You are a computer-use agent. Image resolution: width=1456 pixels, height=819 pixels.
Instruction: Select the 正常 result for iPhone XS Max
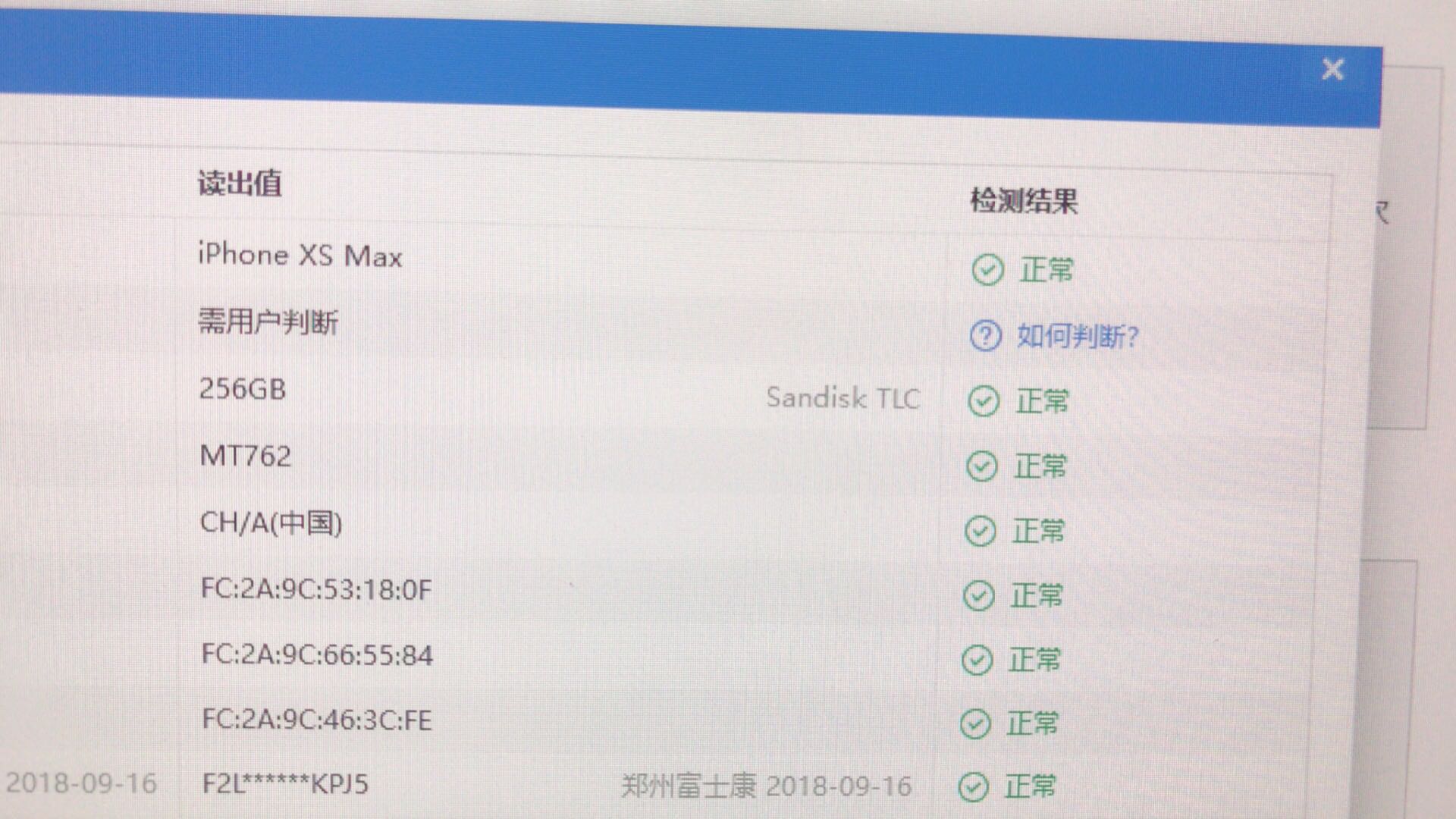(1046, 270)
